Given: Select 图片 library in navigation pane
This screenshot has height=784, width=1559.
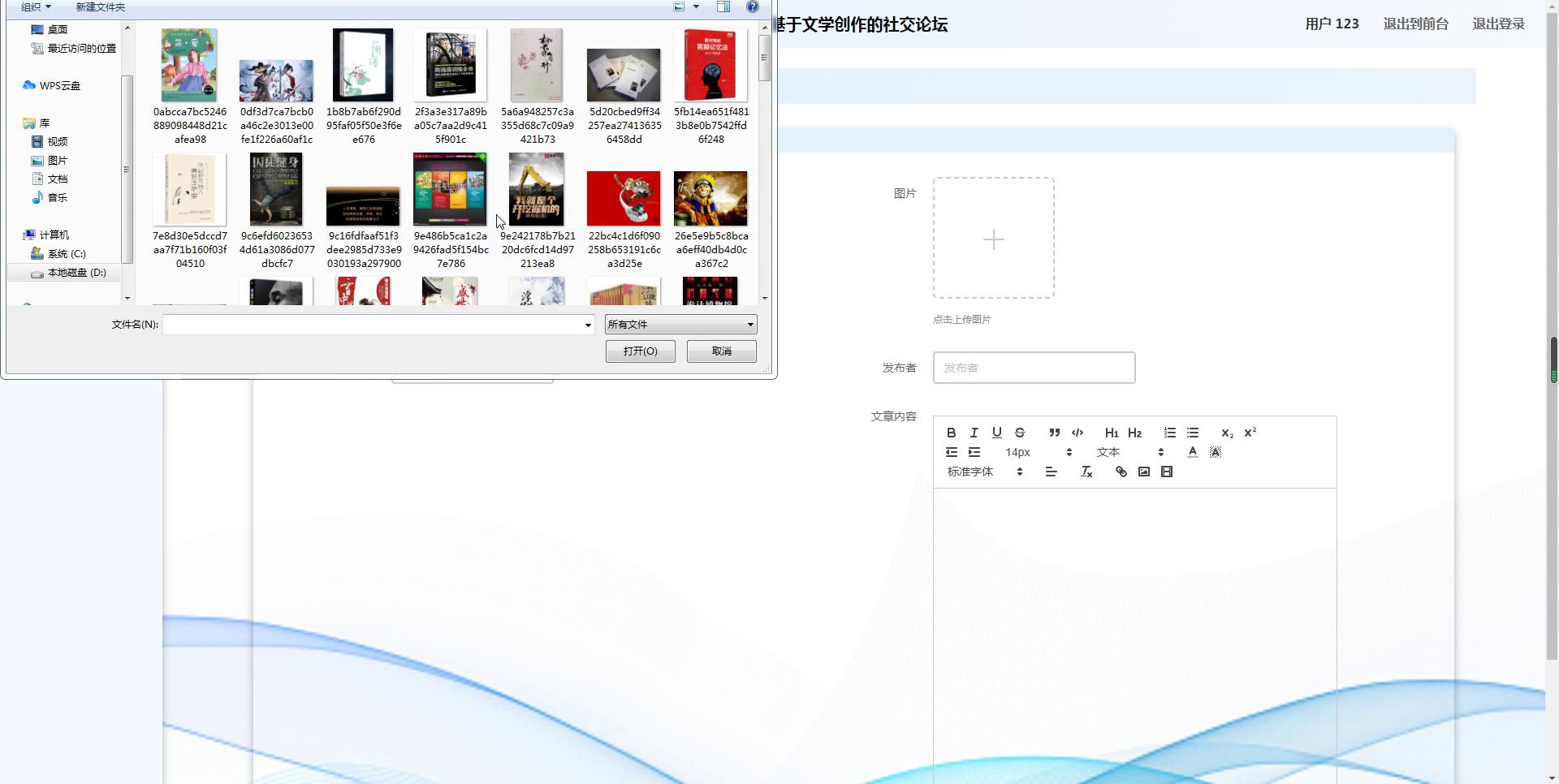Looking at the screenshot, I should (x=50, y=160).
